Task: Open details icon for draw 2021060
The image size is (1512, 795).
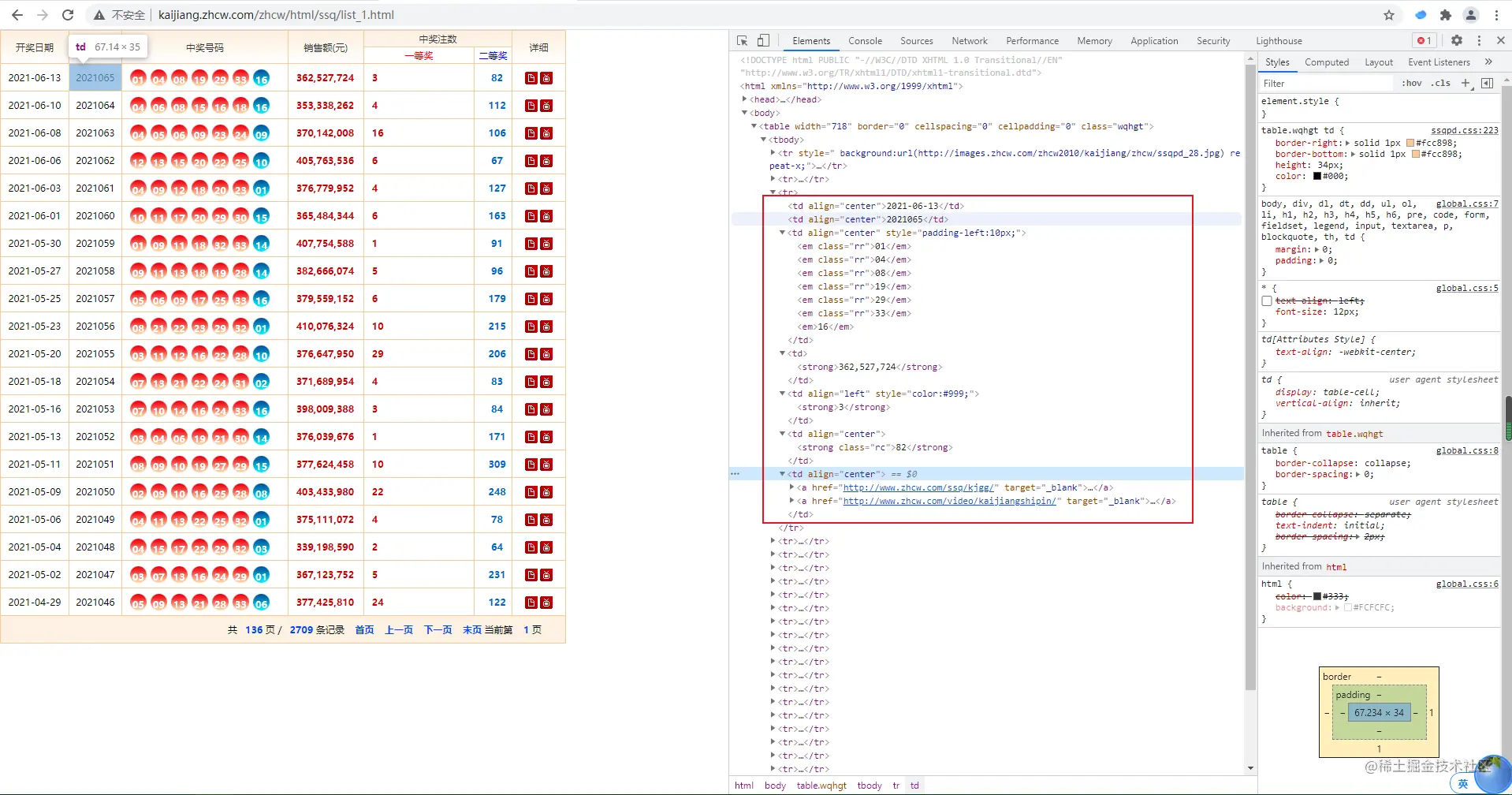Action: (531, 216)
